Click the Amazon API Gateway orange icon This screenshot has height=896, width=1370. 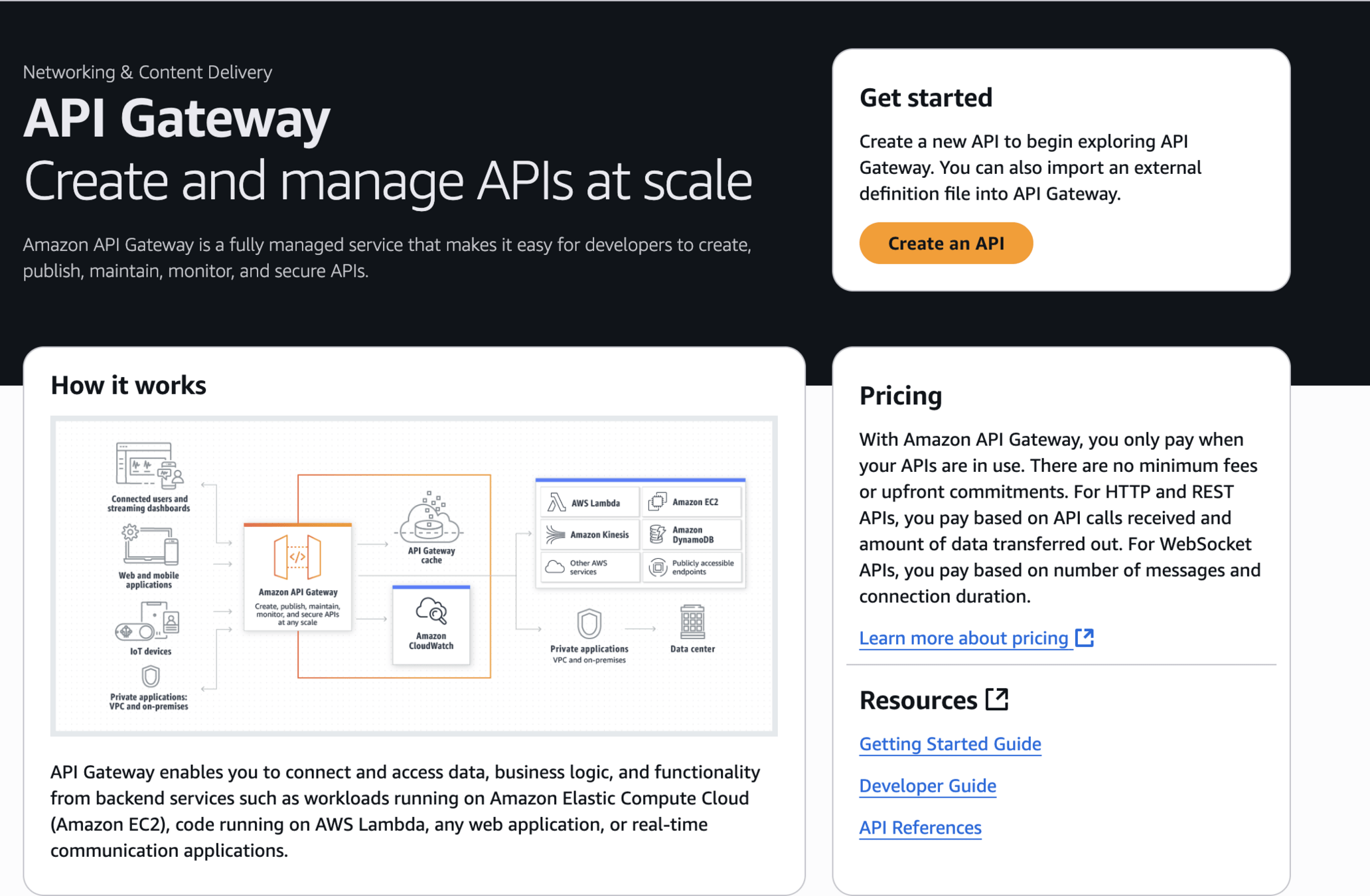coord(297,557)
